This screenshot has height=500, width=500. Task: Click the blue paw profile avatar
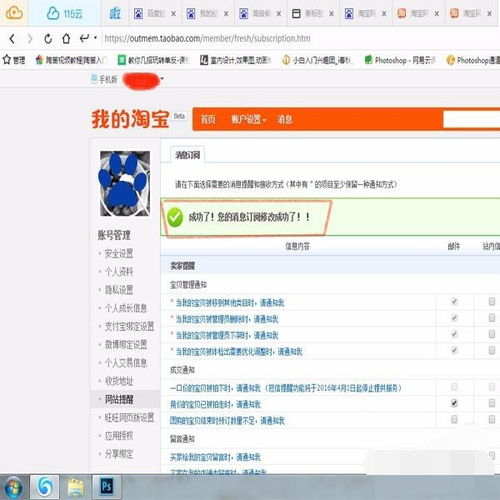pos(125,183)
